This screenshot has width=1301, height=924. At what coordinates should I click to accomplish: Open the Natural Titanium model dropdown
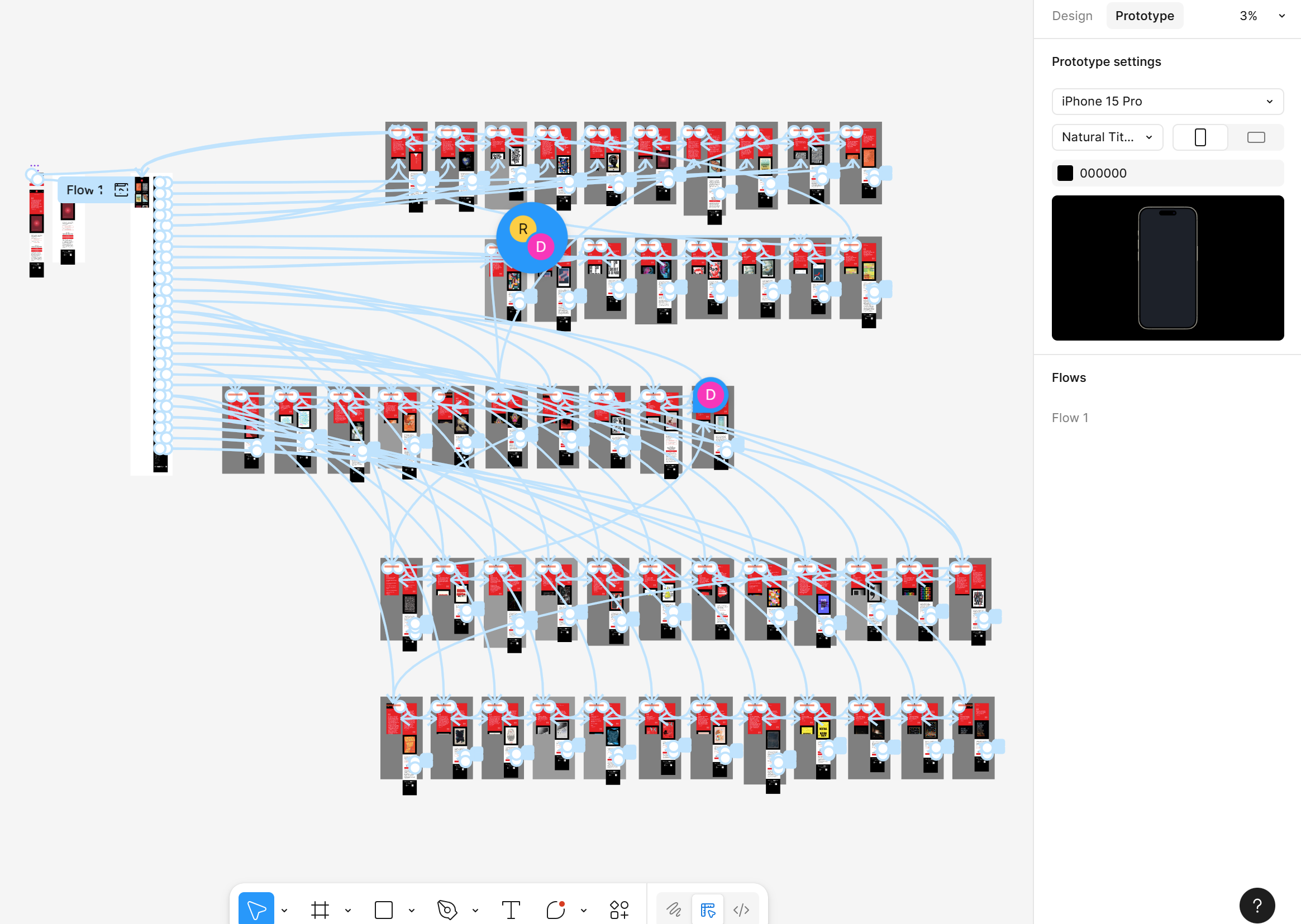coord(1107,137)
